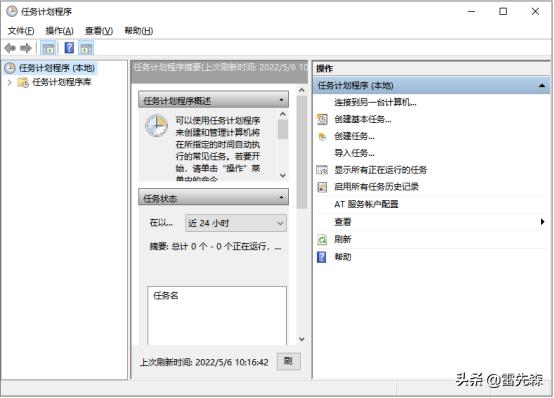Maximize the Task Scheduler window
The width and height of the screenshot is (554, 398).
(503, 12)
